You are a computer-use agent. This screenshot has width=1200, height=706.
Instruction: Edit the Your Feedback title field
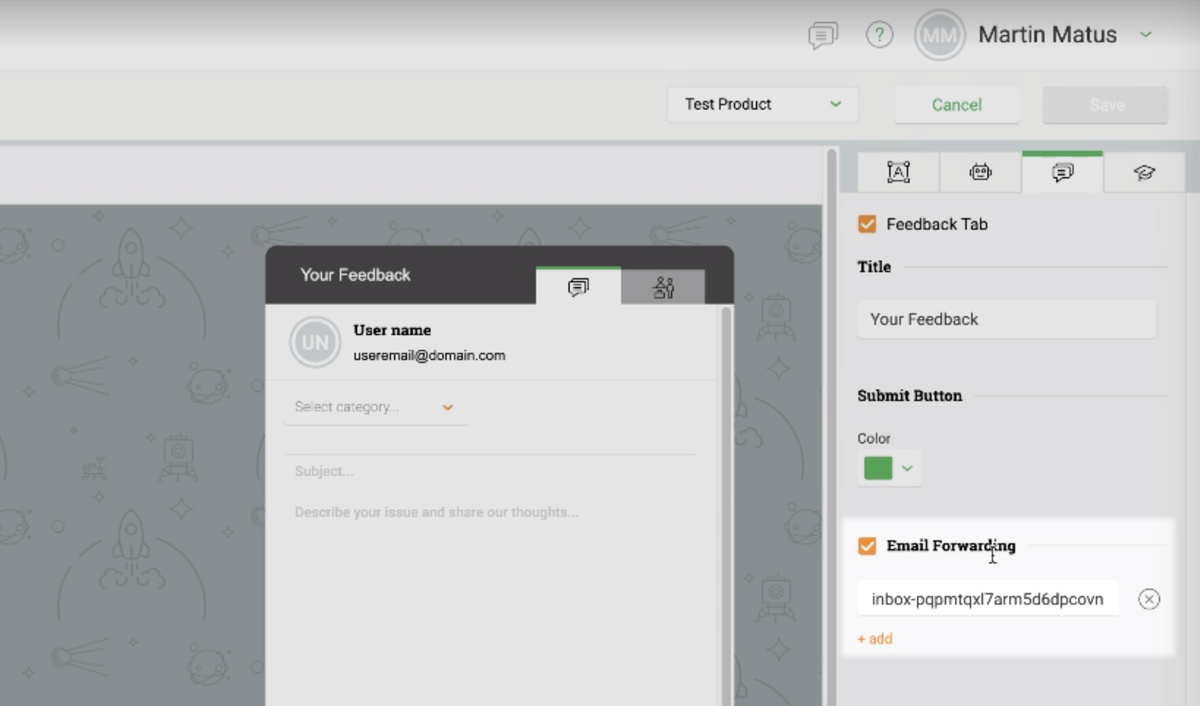pos(1007,319)
